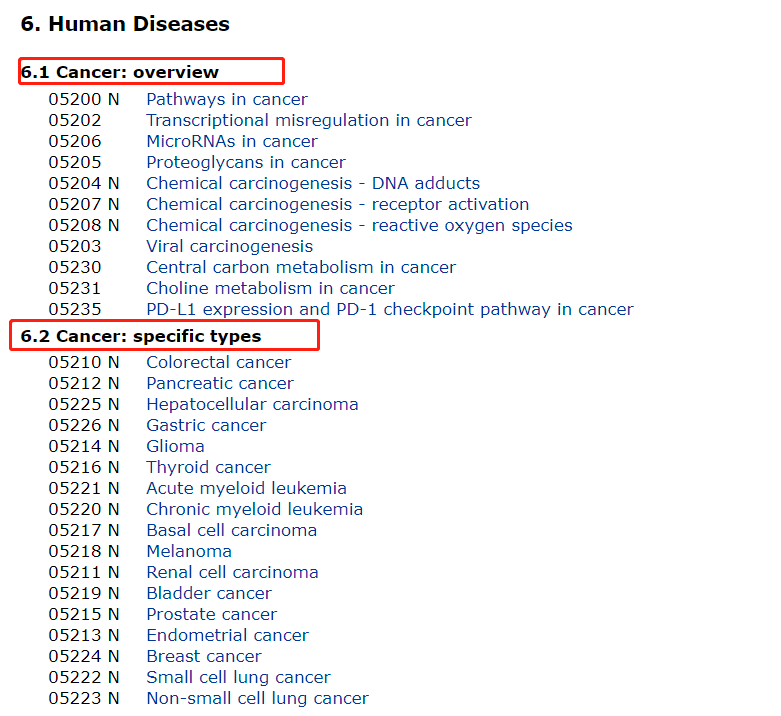Open Chemical carcinogenesis - receptor activation
781x716 pixels.
338,204
